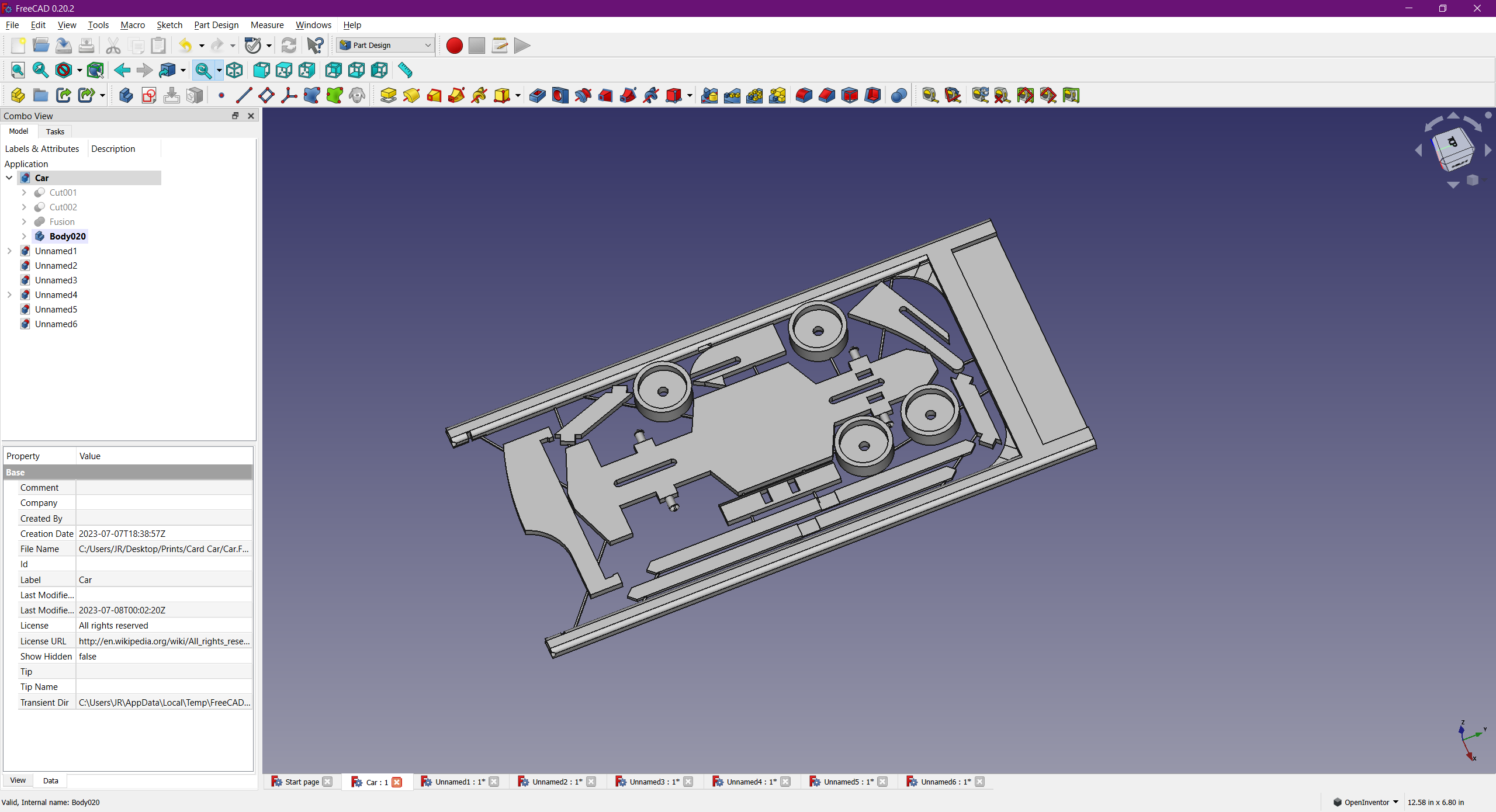Select the Pocket tool icon

coord(537,95)
